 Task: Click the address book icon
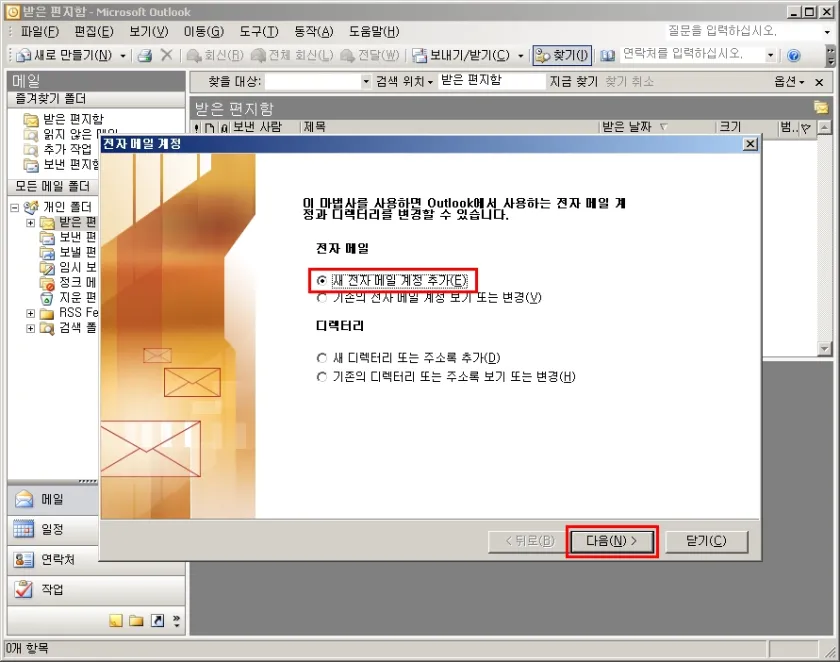(x=607, y=55)
